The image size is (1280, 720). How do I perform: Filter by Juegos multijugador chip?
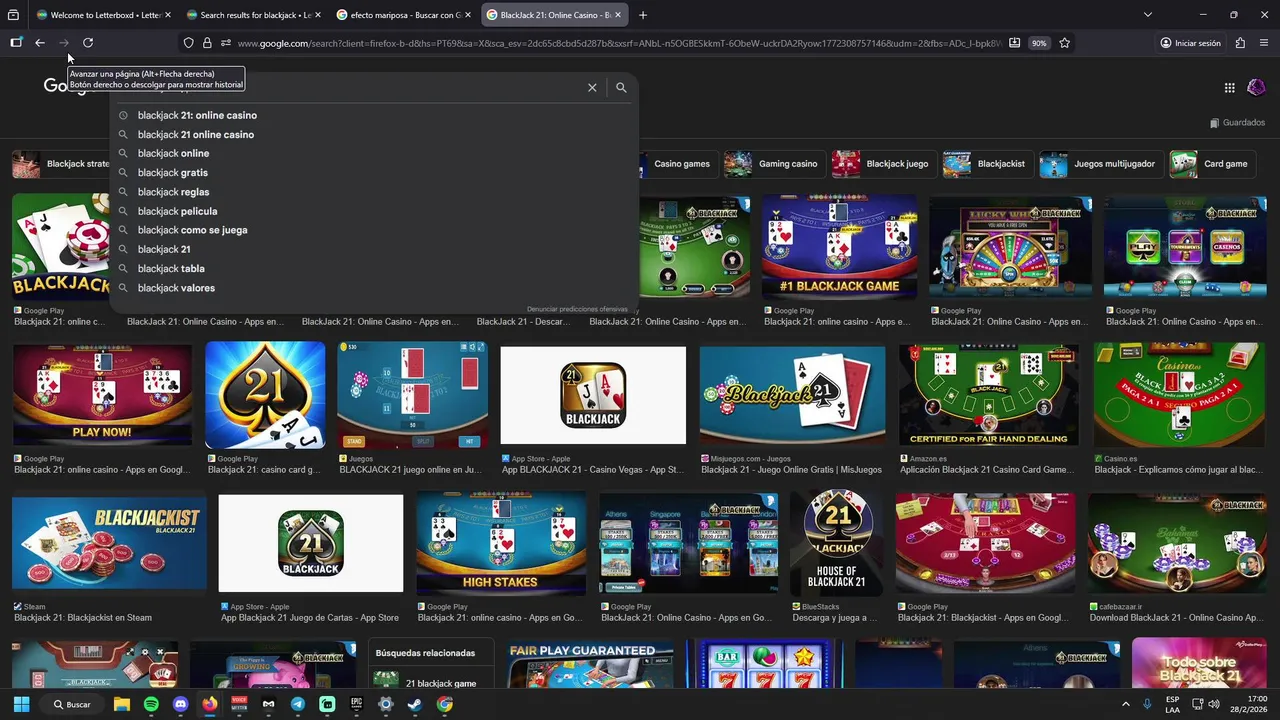pos(1100,164)
